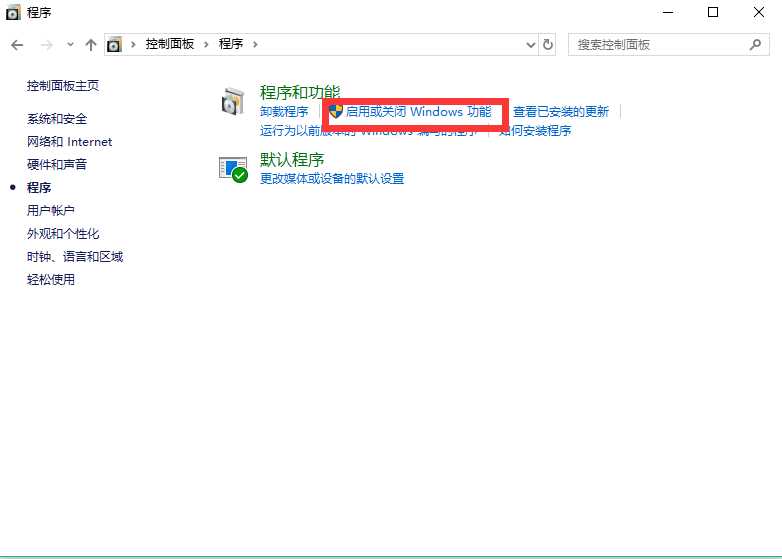The width and height of the screenshot is (782, 559).
Task: Open the address bar history dropdown
Action: pos(531,45)
